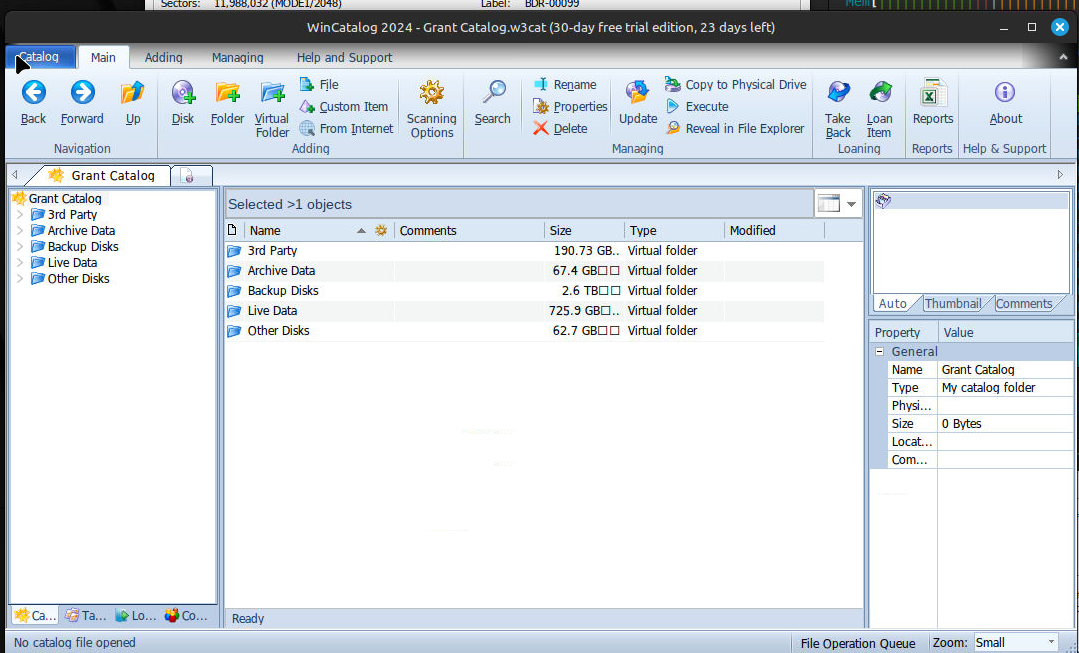Screen dimensions: 1079x653
Task: Update the selected disk
Action: click(638, 103)
